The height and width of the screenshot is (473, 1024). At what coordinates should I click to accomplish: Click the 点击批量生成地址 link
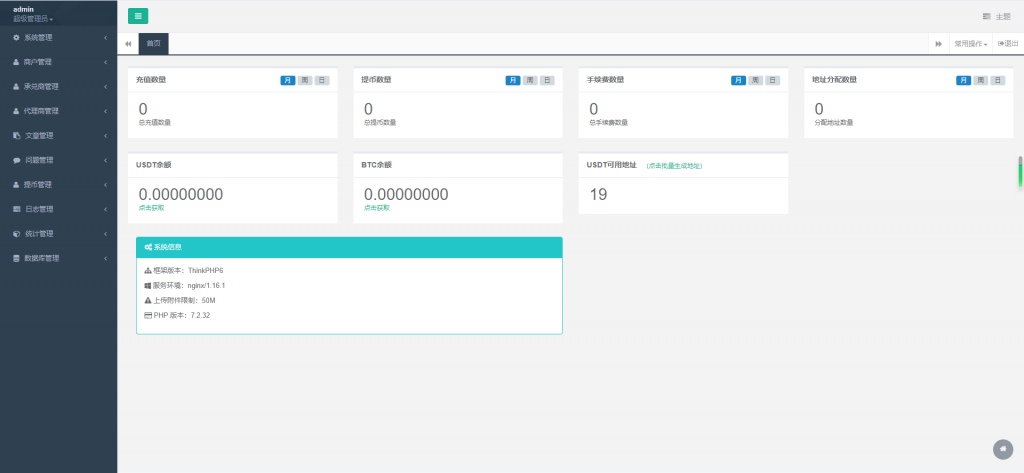tap(674, 165)
